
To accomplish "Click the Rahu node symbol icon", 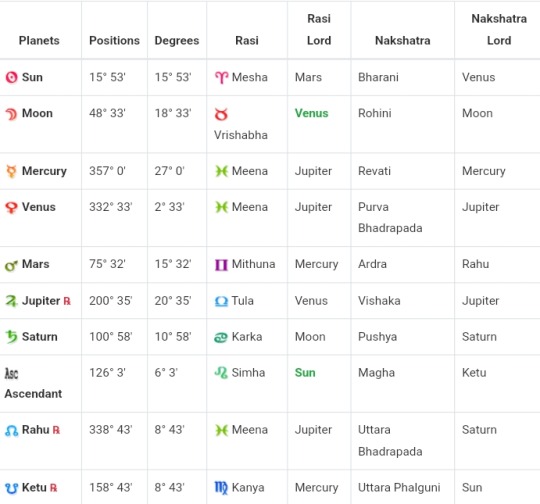I will (12, 431).
